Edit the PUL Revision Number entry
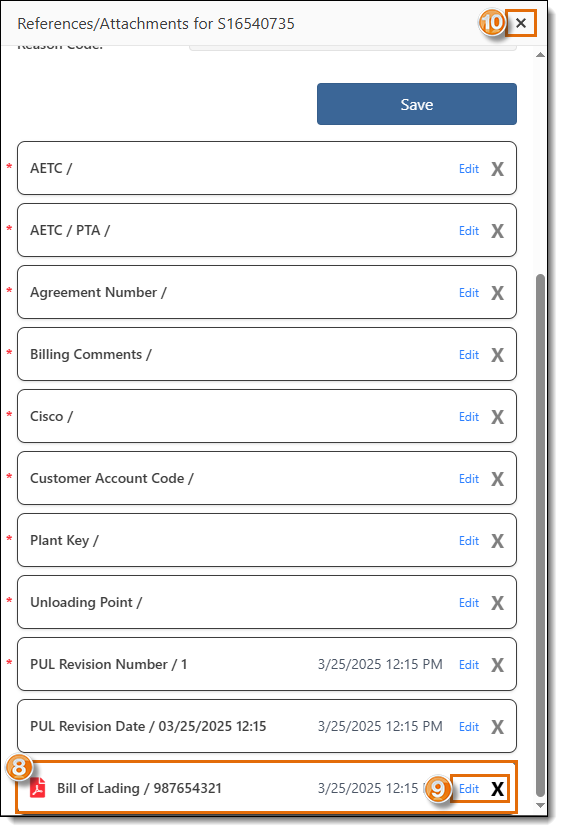The height and width of the screenshot is (832, 563). pyautogui.click(x=469, y=665)
